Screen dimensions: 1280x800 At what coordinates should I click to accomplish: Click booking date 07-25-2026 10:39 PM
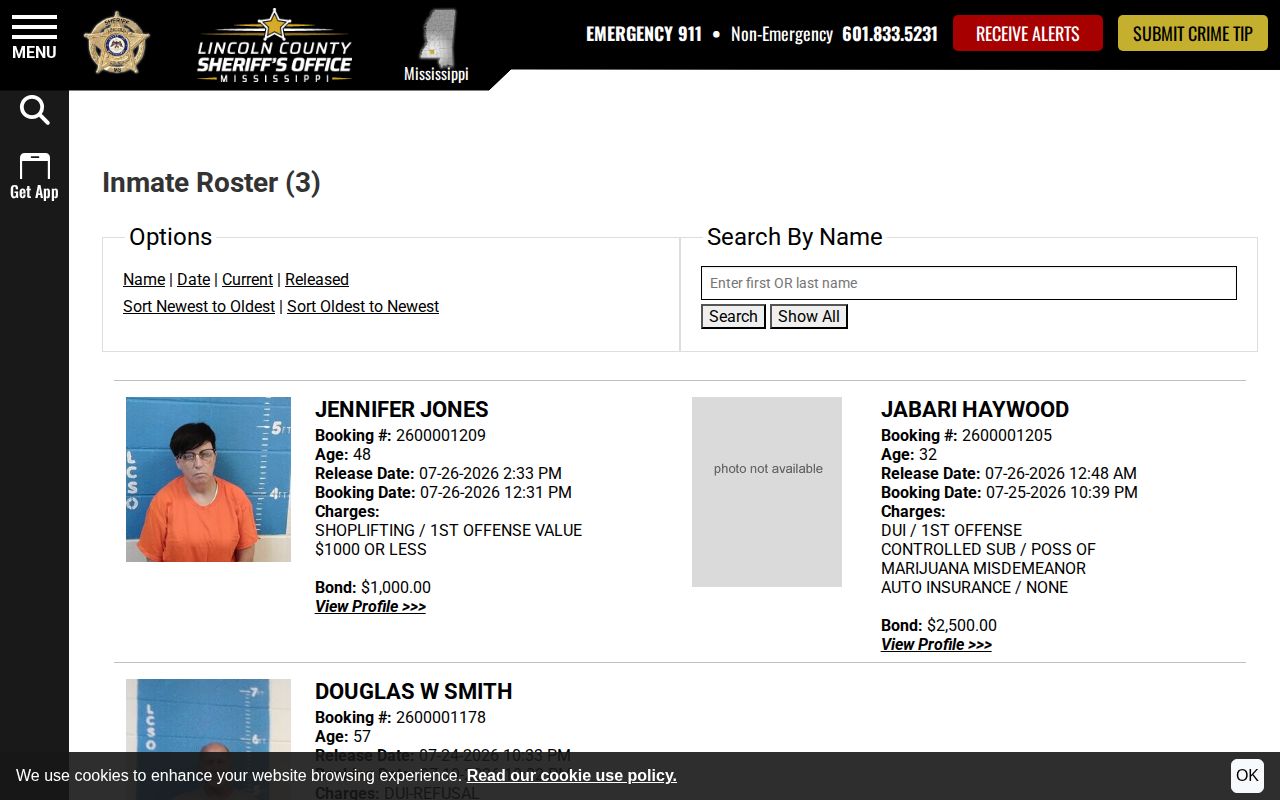coord(1061,492)
